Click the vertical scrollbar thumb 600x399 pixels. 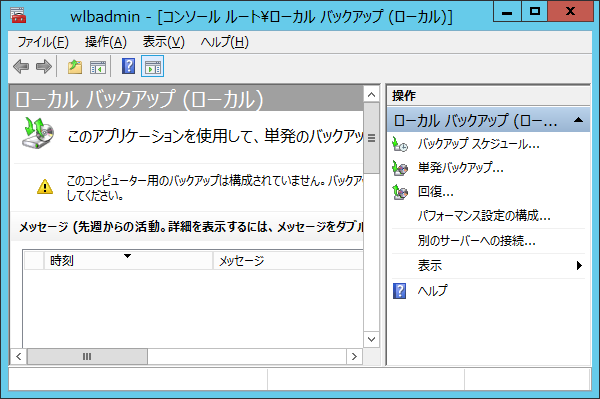371,138
